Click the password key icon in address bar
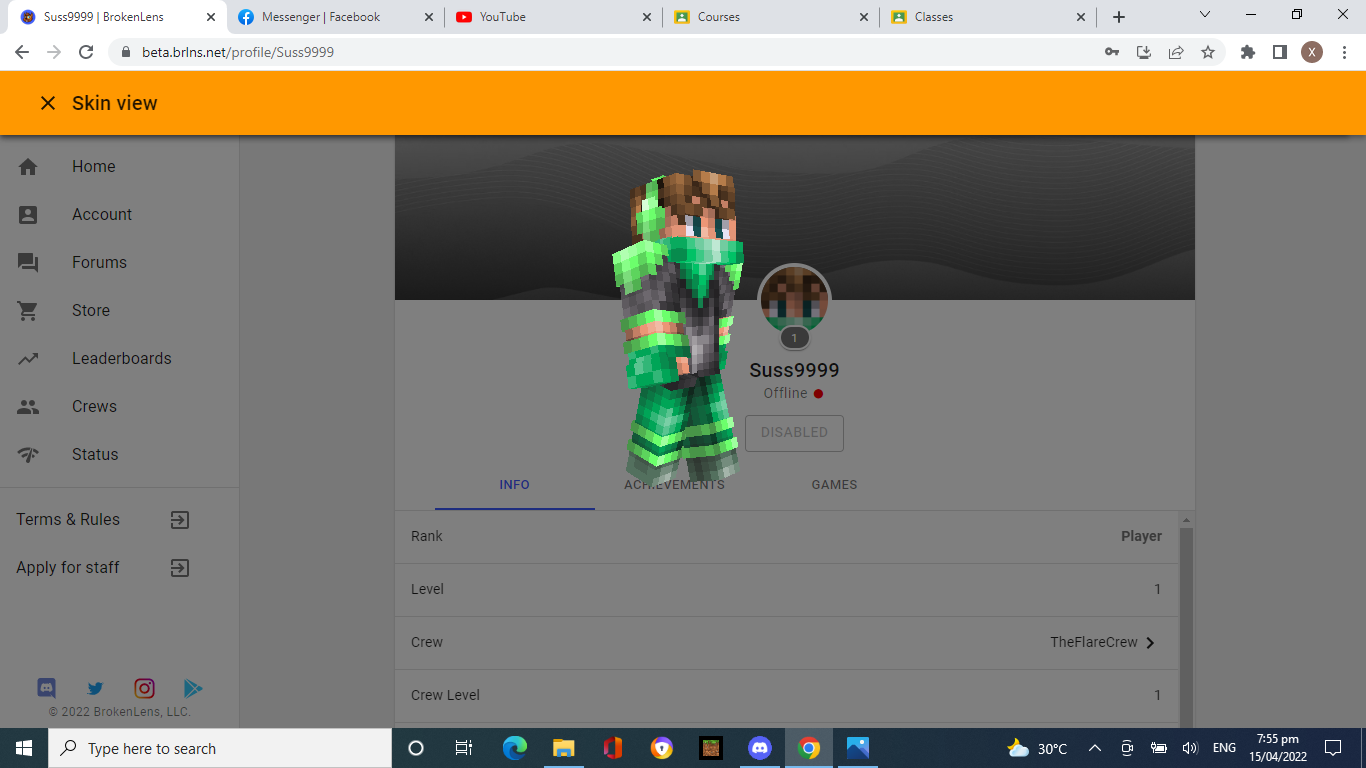 1112,52
